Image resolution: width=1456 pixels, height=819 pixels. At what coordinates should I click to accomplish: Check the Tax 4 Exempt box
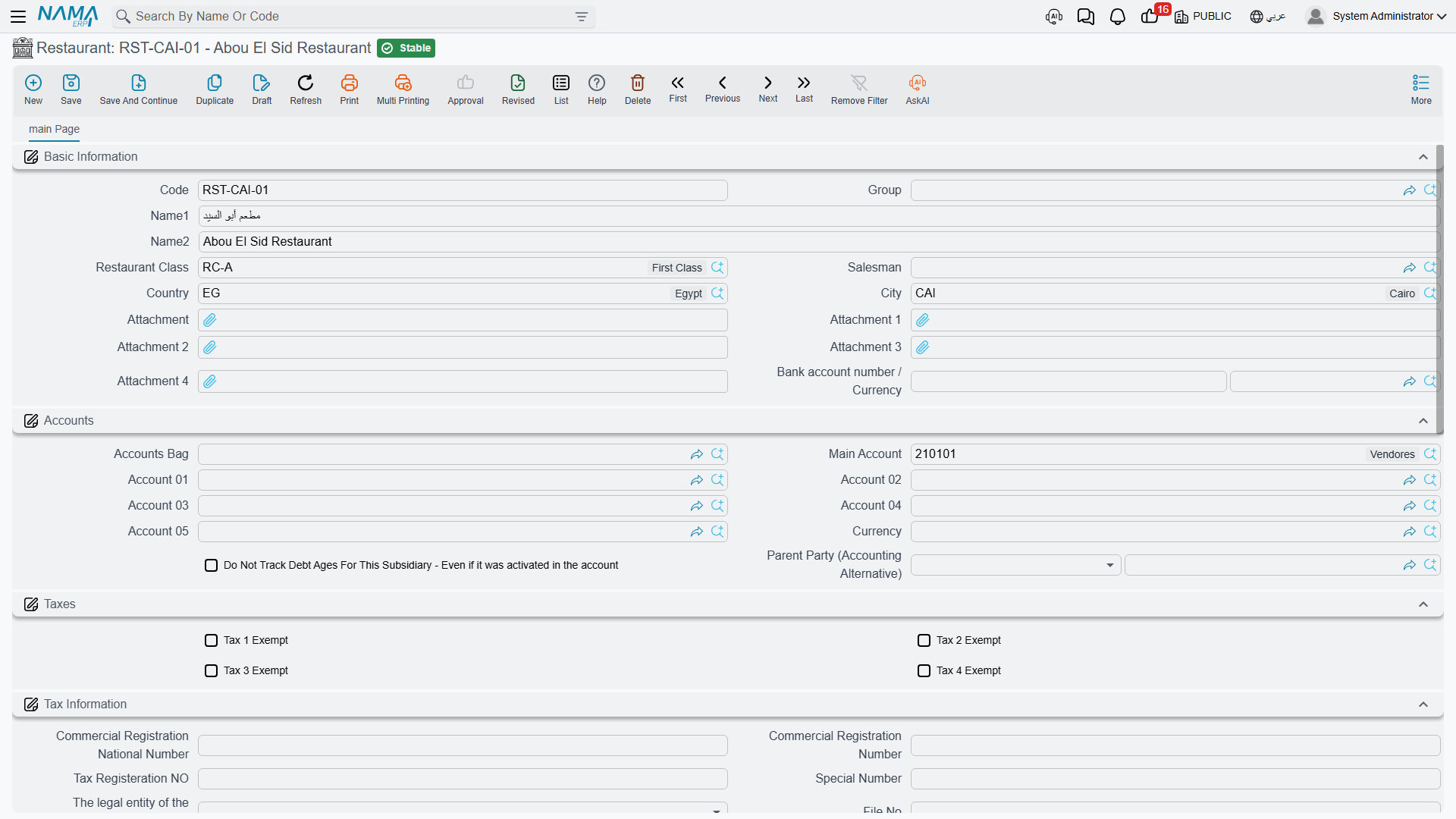click(924, 671)
